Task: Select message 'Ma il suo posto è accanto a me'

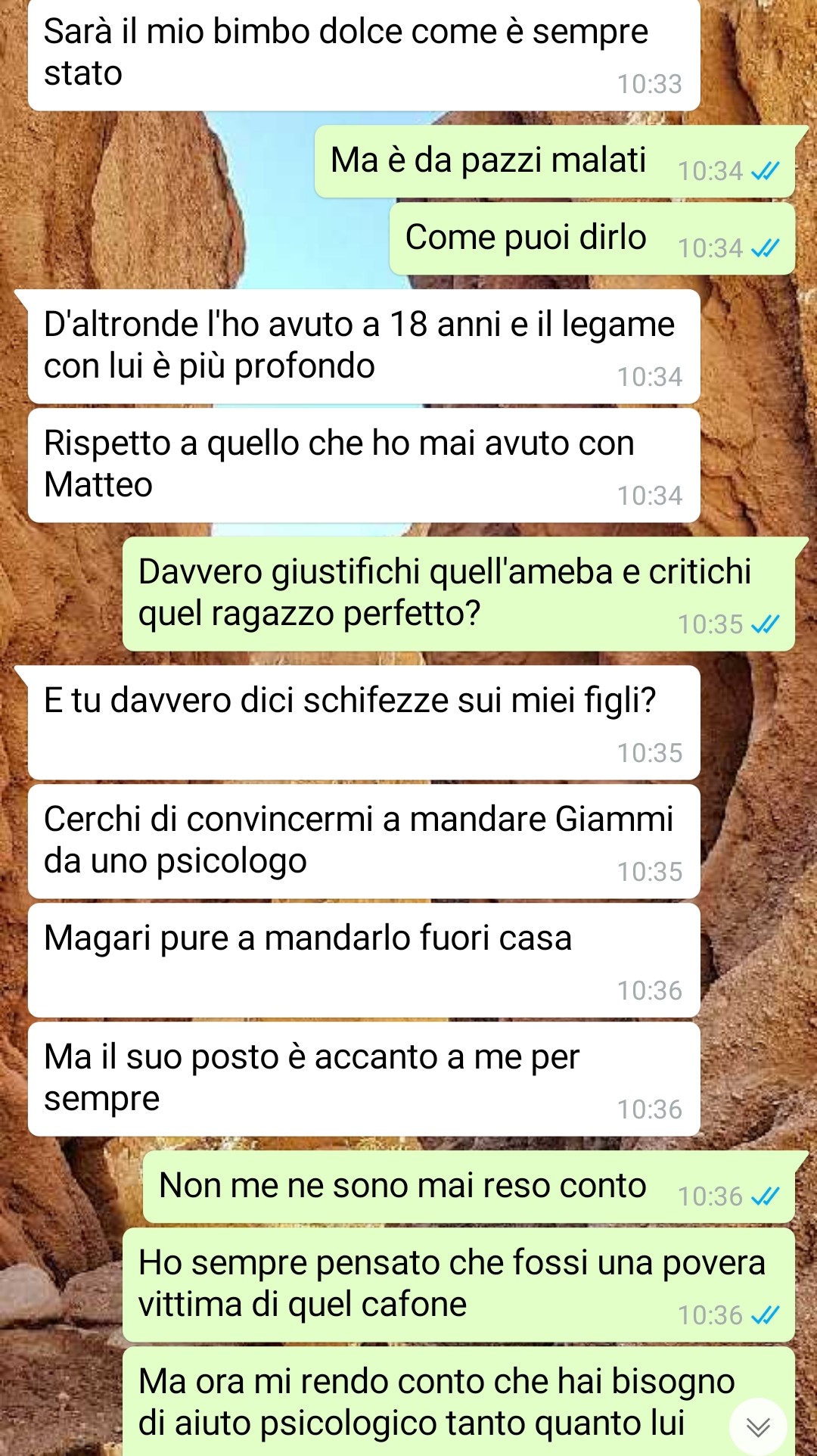Action: (364, 1079)
